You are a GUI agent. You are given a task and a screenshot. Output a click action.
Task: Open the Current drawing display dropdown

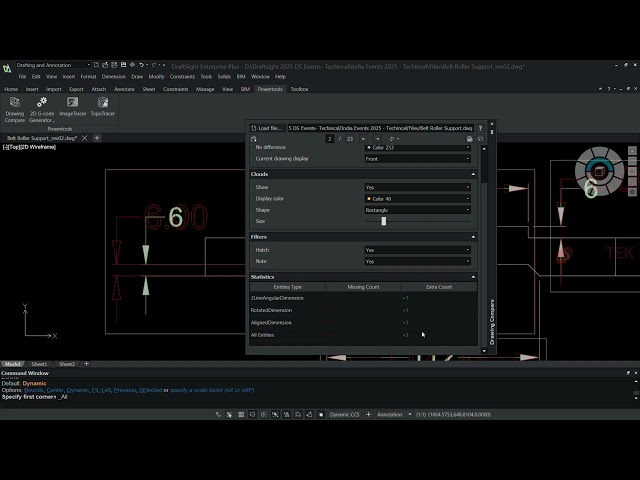[418, 159]
